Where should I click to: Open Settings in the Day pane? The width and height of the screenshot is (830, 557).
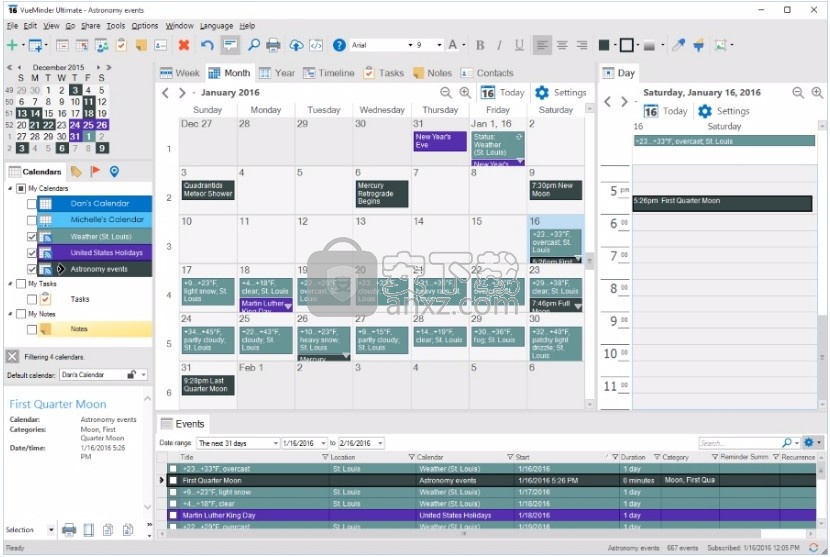tap(724, 111)
